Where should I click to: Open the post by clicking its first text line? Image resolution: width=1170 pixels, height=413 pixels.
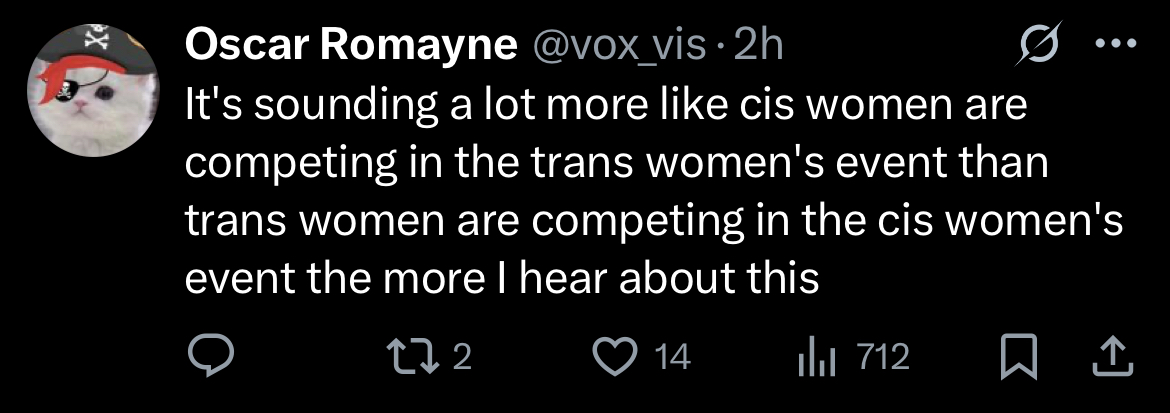click(x=607, y=105)
